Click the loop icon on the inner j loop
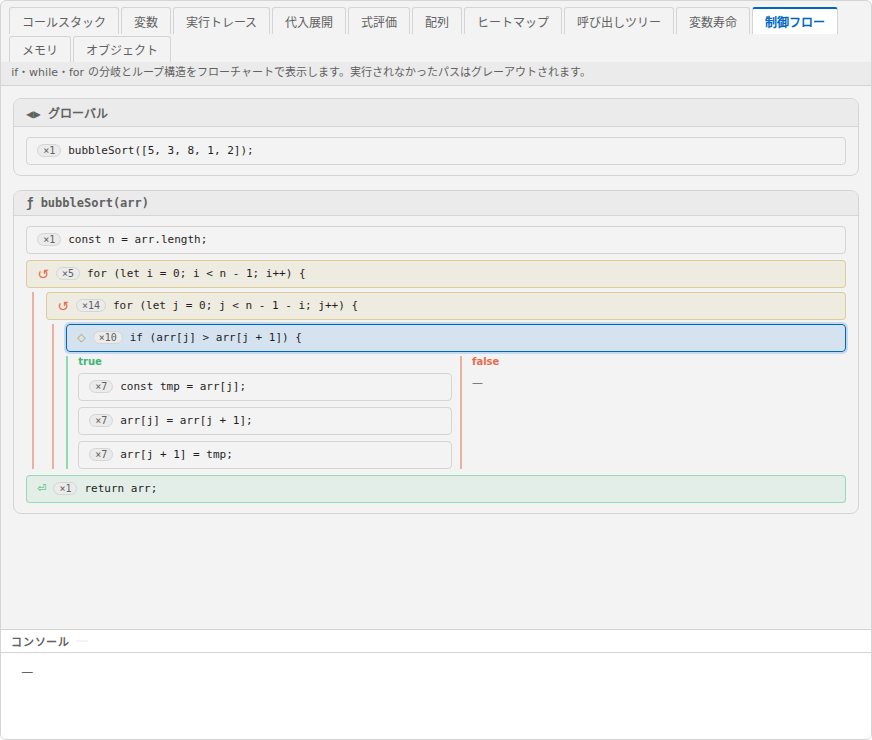This screenshot has height=740, width=872. click(63, 306)
